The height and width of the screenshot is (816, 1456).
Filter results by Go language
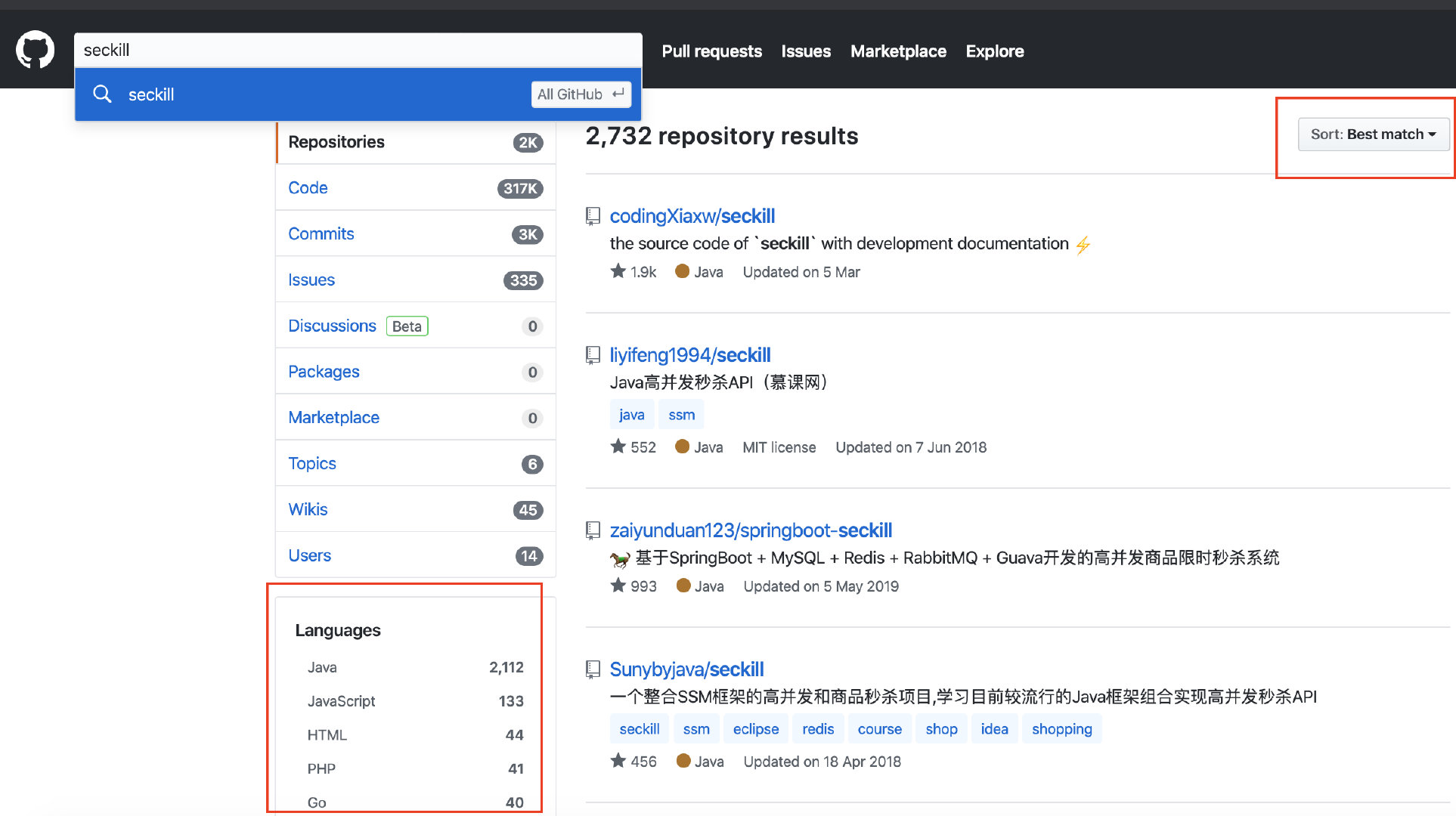tap(415, 802)
